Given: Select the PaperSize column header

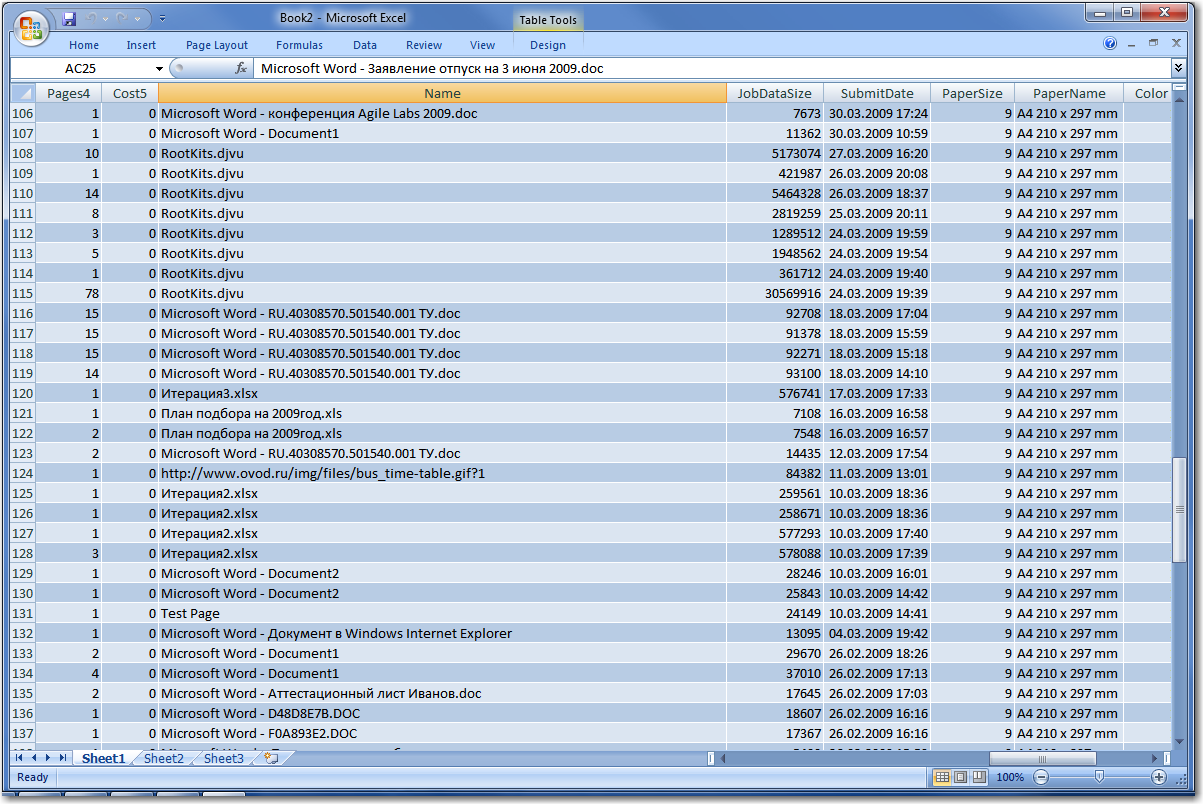Looking at the screenshot, I should (972, 93).
